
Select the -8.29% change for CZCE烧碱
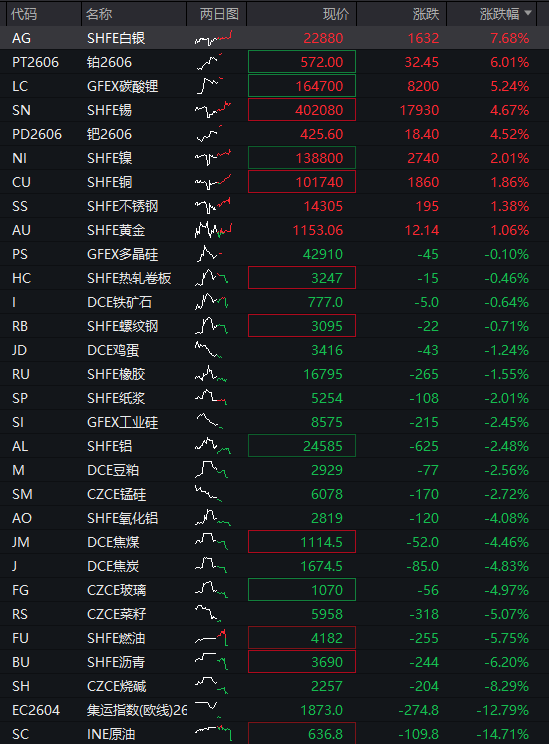[506, 686]
